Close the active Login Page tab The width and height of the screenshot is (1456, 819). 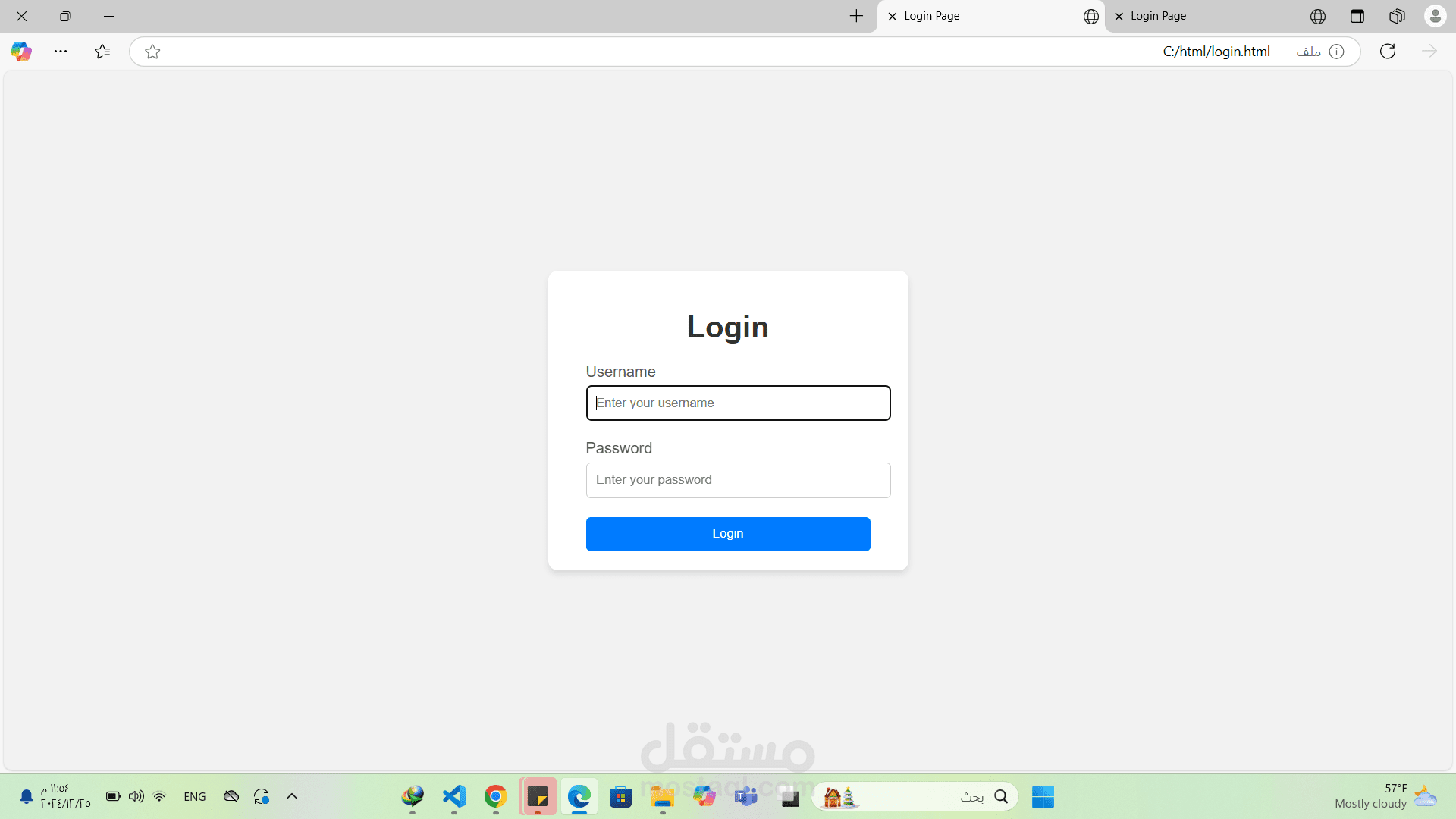click(x=893, y=16)
